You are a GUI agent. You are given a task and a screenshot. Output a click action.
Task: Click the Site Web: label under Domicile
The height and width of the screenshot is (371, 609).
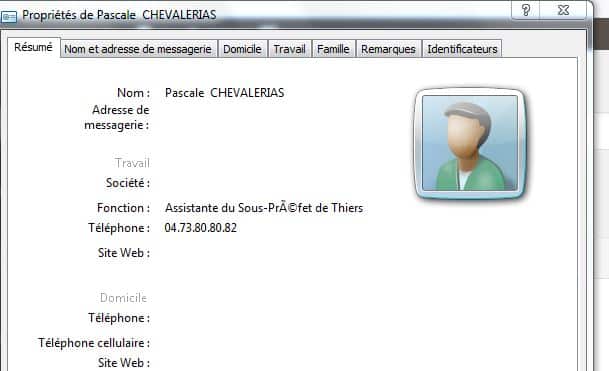pyautogui.click(x=124, y=362)
